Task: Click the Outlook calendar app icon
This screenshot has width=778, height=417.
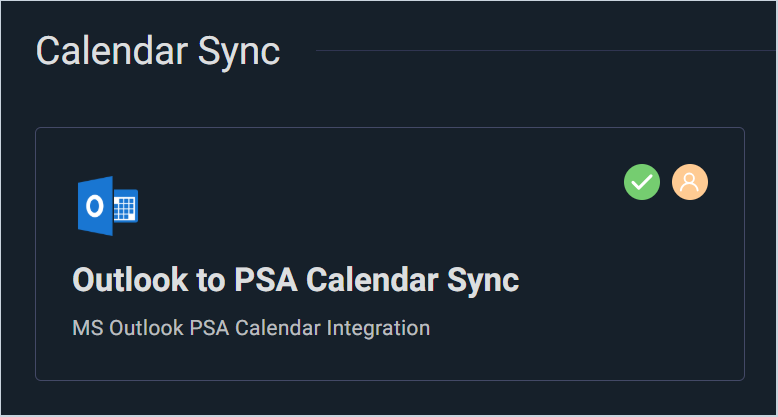Action: click(107, 207)
